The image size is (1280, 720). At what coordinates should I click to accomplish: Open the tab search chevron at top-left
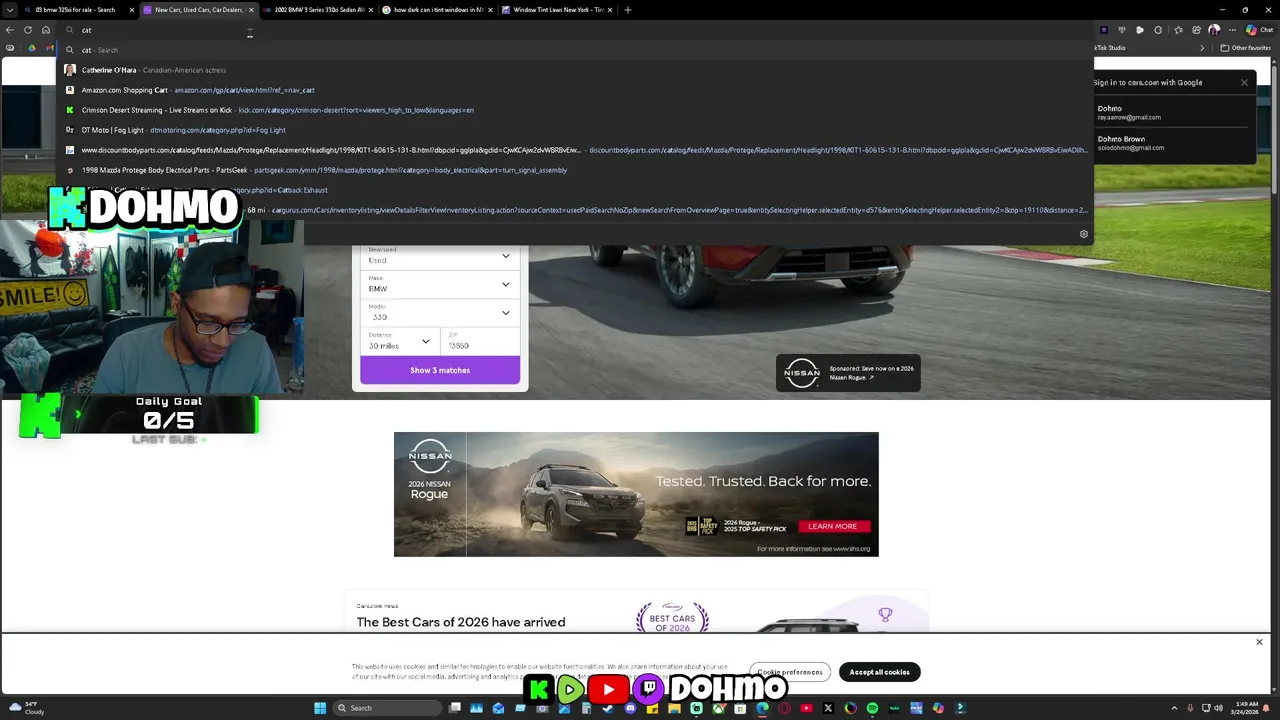pos(11,10)
